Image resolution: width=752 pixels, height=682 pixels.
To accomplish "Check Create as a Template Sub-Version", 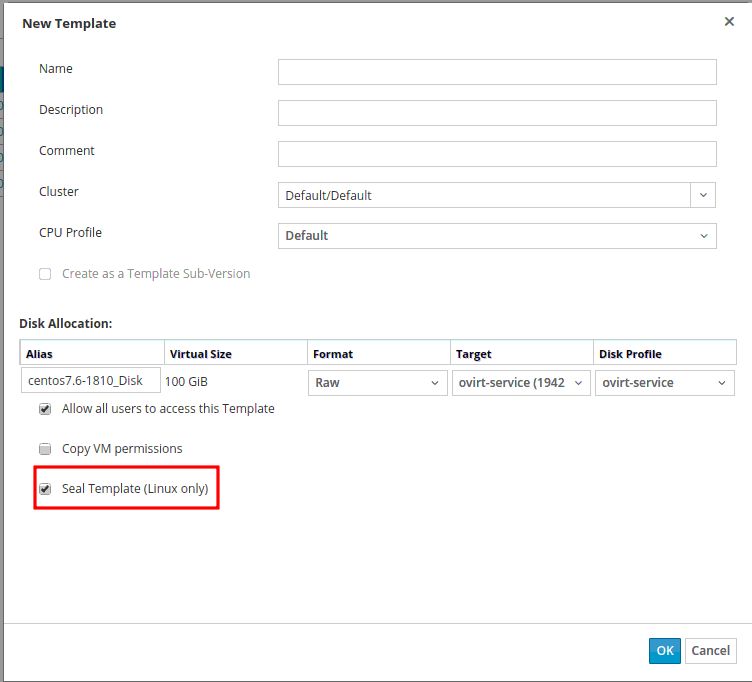I will click(45, 274).
